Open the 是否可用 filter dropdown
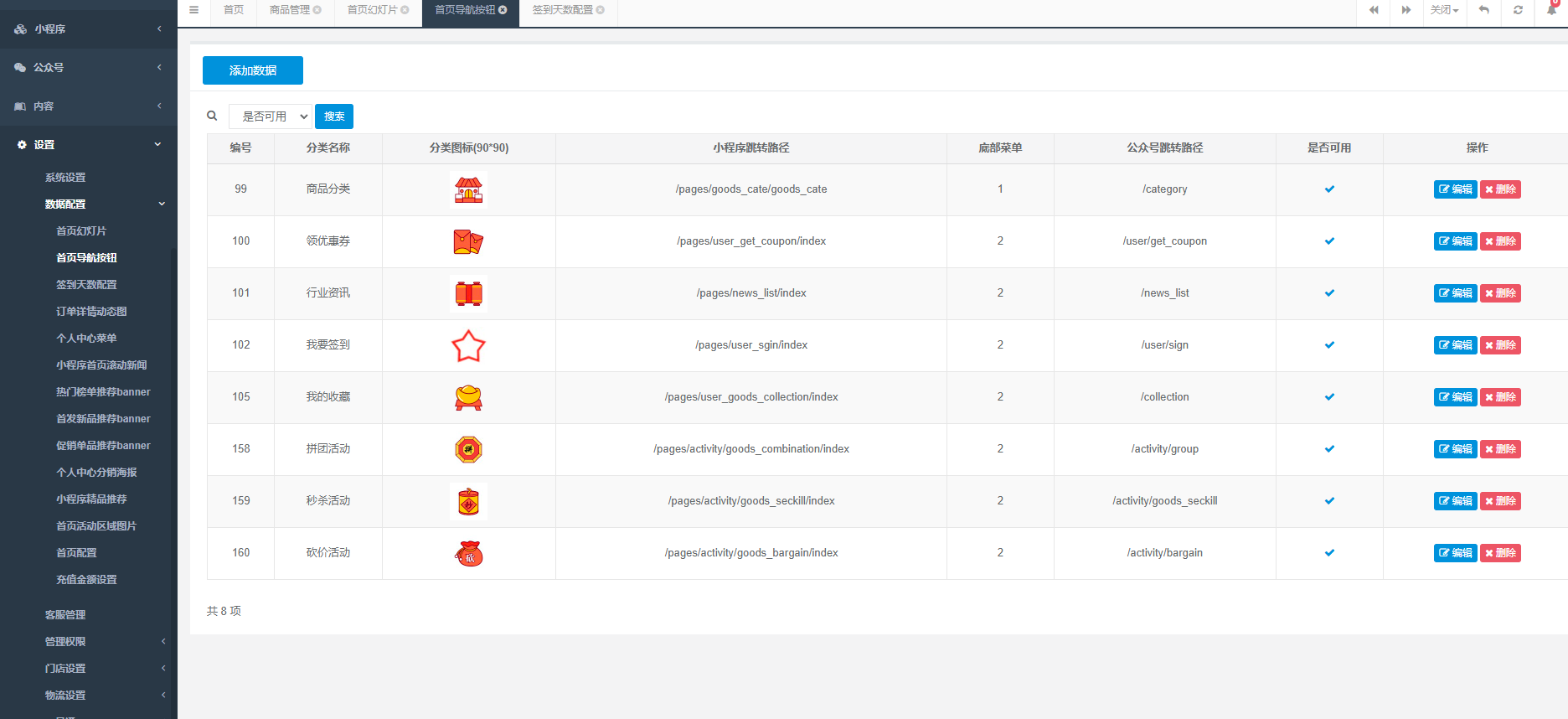Screen dimensions: 1568x719 271,116
